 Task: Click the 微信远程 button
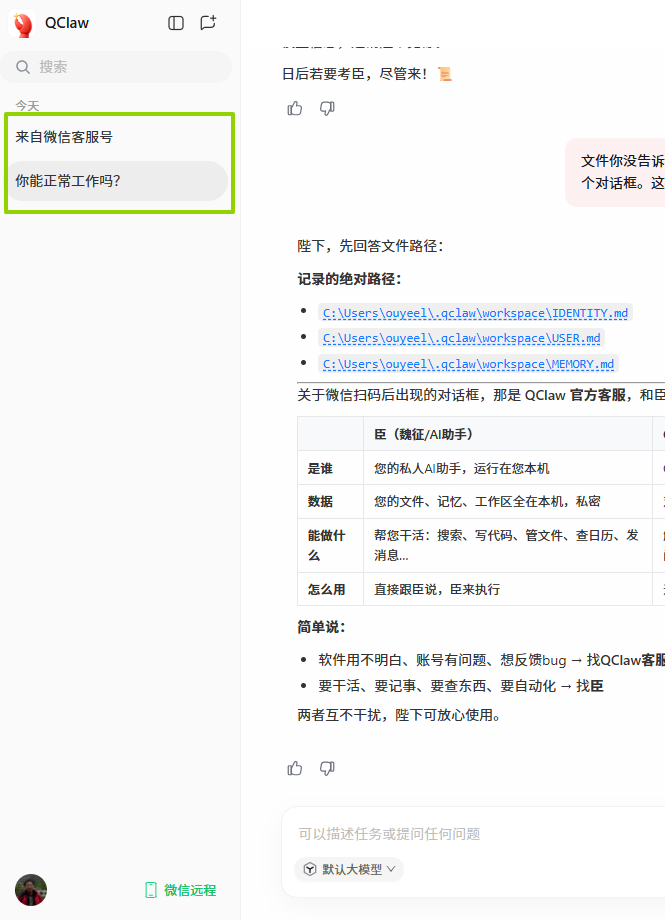[181, 890]
